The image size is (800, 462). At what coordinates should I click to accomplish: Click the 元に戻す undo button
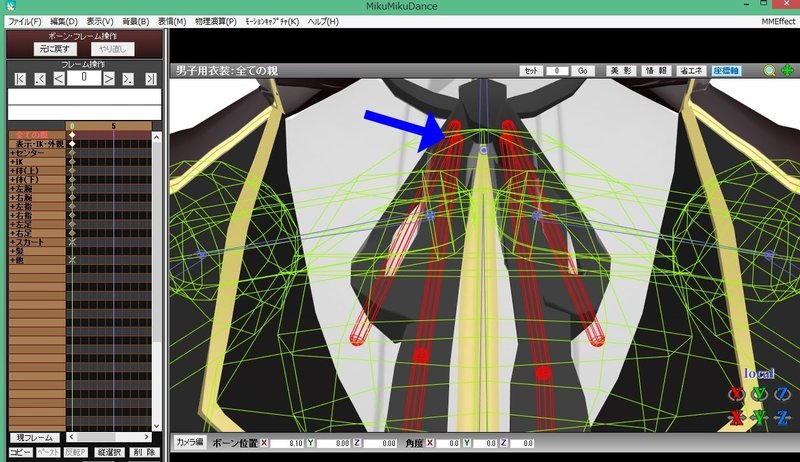(x=55, y=49)
